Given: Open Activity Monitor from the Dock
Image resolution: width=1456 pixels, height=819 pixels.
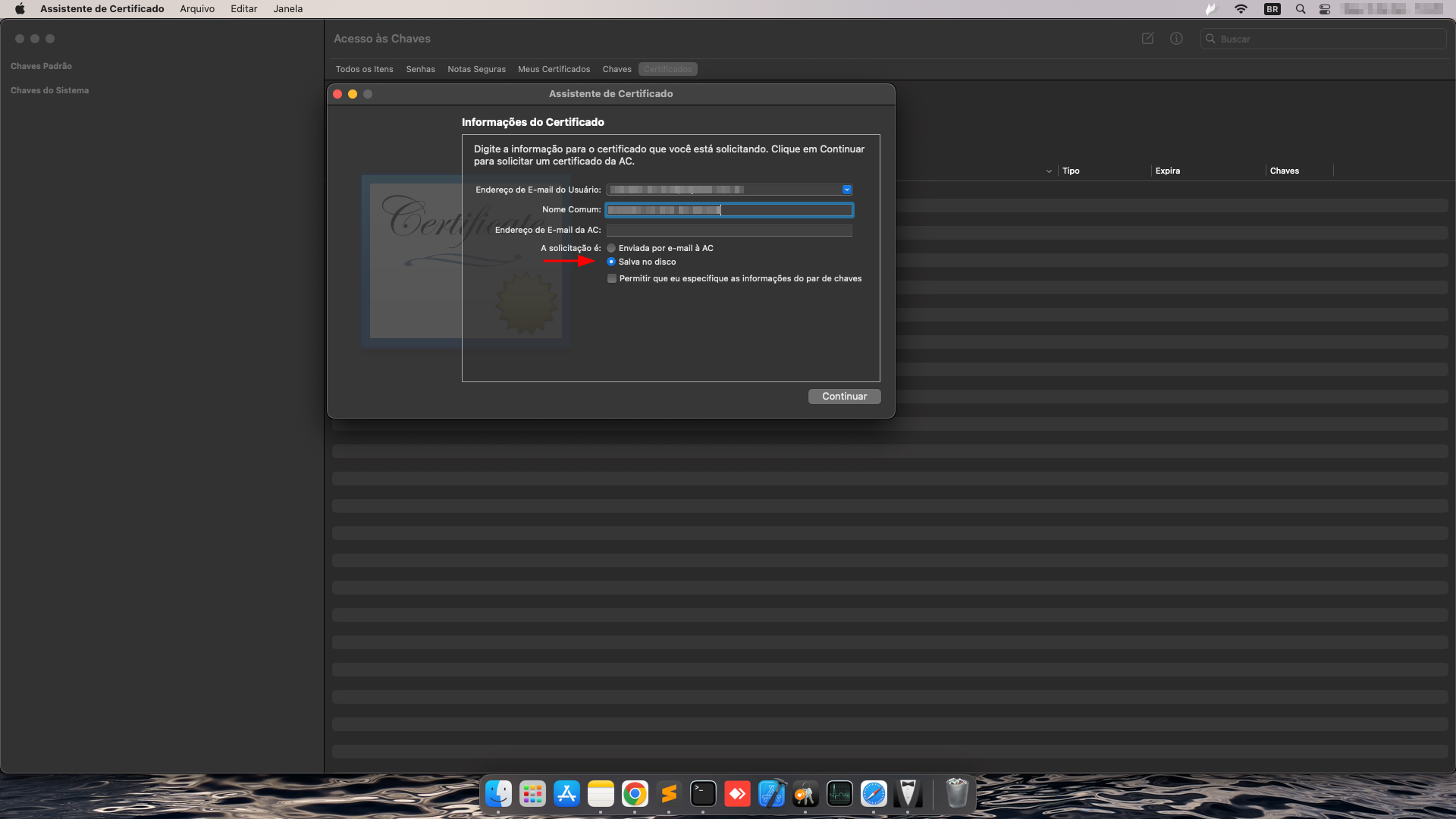Looking at the screenshot, I should [839, 794].
